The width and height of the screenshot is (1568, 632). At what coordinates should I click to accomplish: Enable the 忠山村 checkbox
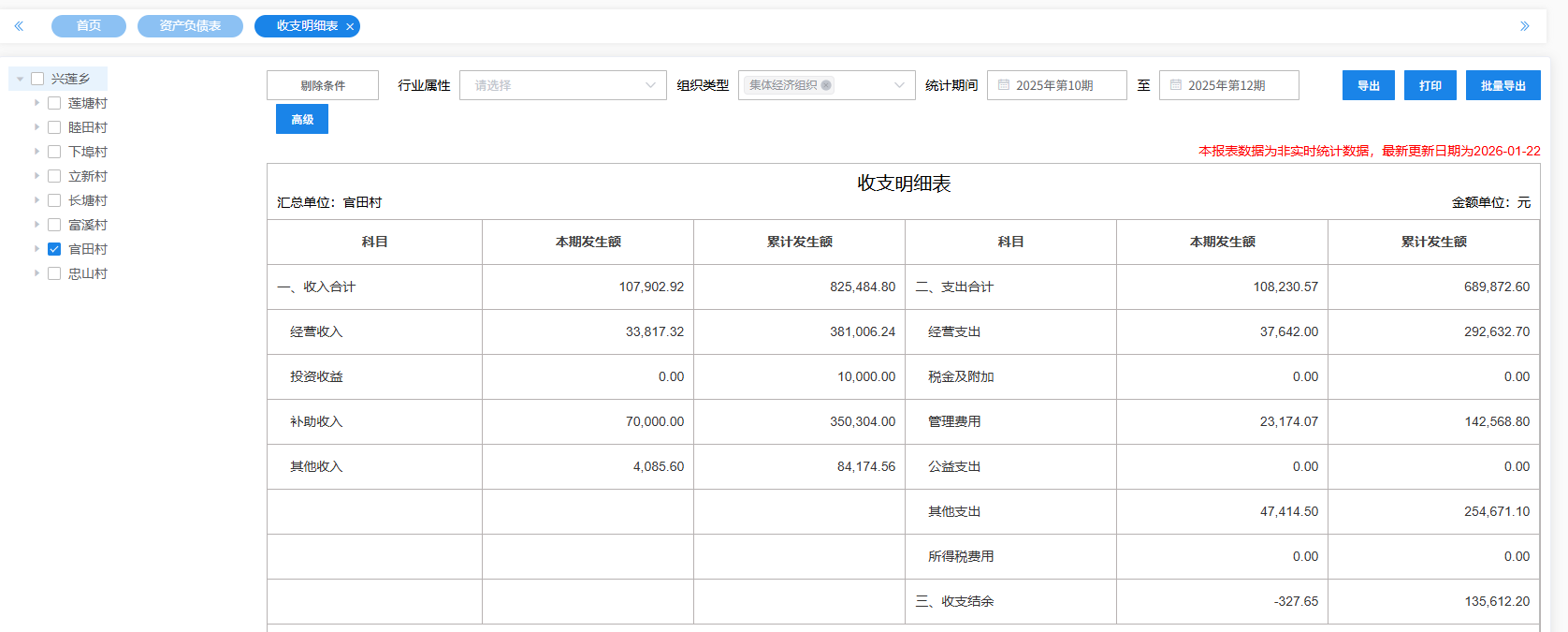[x=54, y=273]
